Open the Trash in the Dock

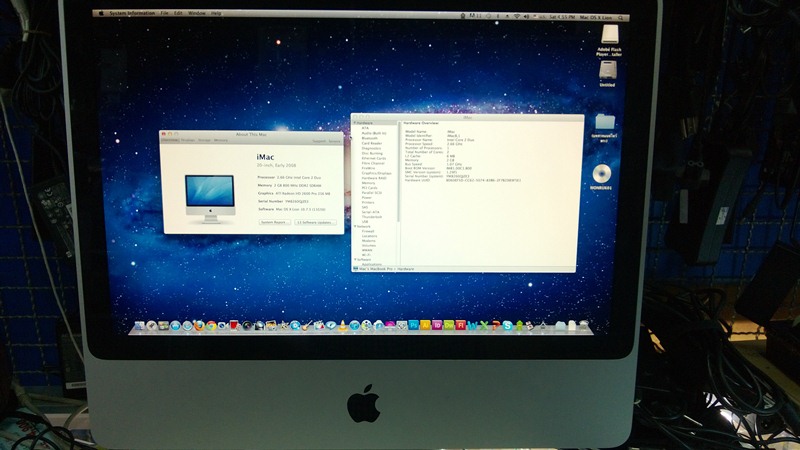[x=584, y=325]
